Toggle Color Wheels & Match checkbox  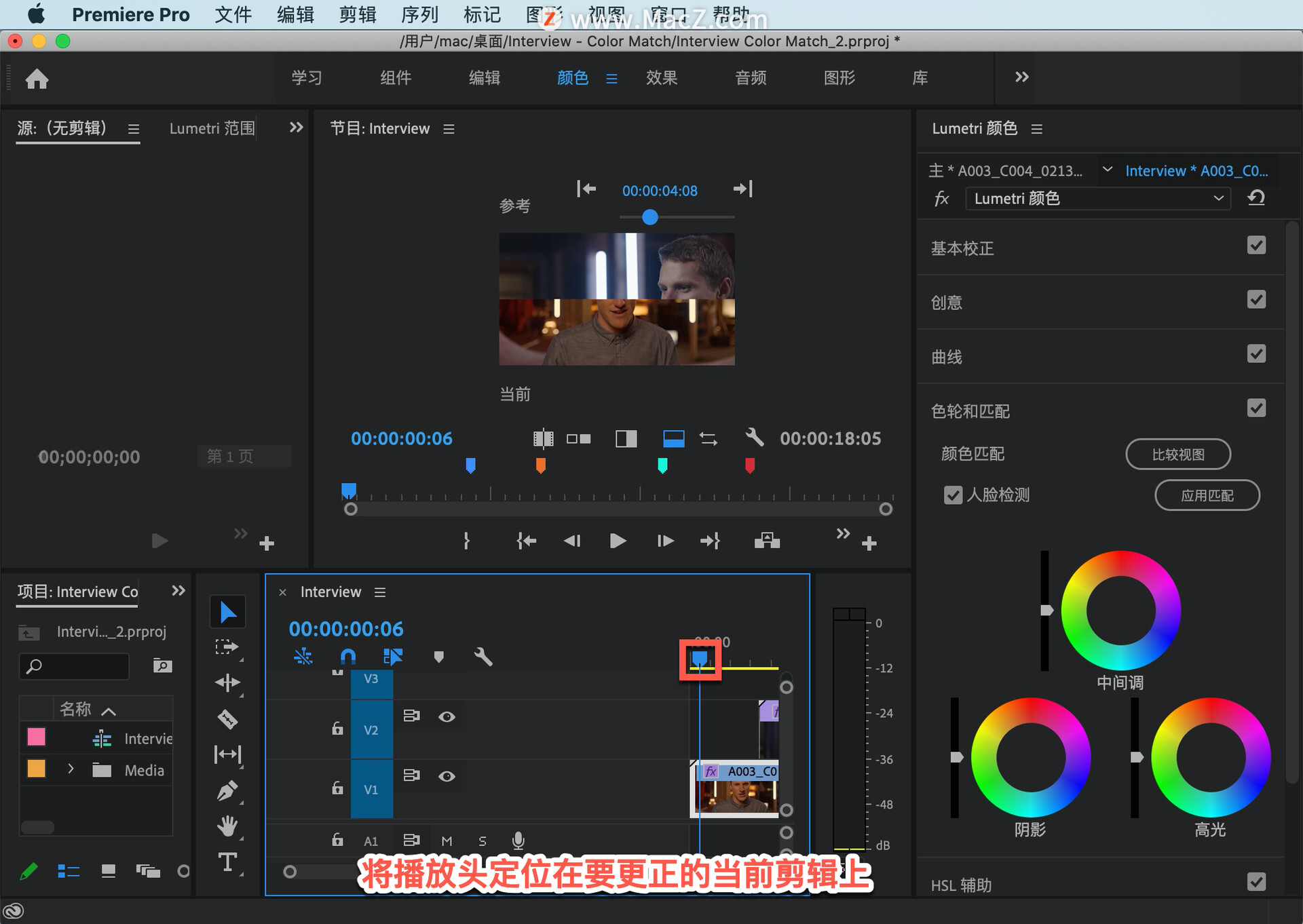point(1256,408)
